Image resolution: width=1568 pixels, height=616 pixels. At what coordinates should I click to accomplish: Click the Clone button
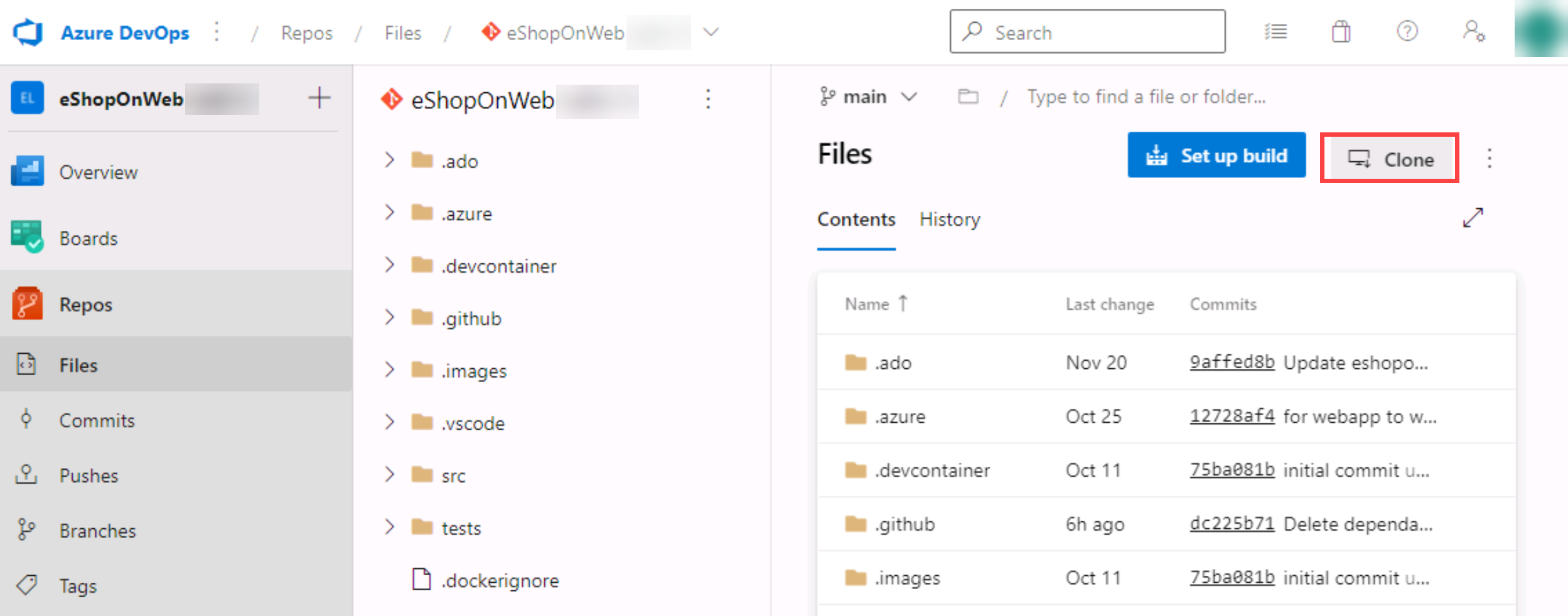click(1390, 159)
